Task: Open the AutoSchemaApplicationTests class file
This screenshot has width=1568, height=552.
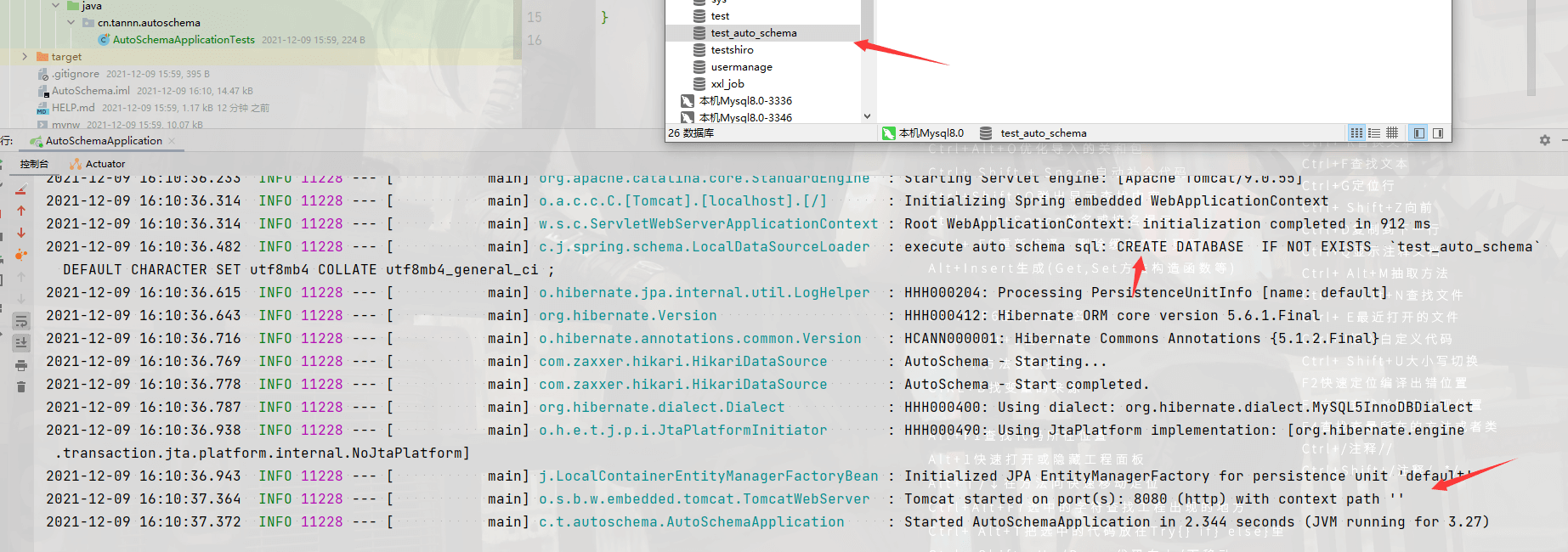Action: pyautogui.click(x=184, y=40)
